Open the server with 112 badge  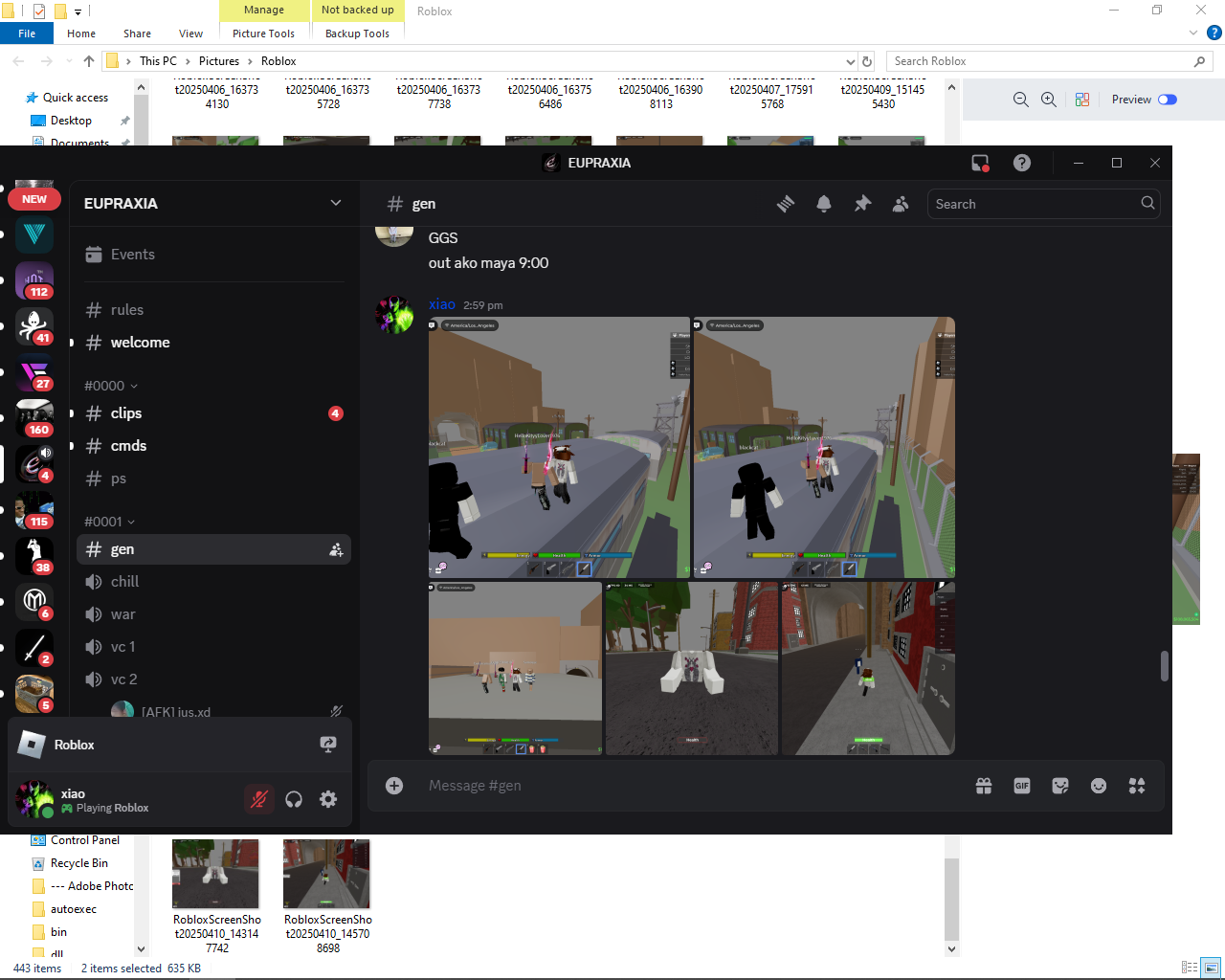(34, 280)
